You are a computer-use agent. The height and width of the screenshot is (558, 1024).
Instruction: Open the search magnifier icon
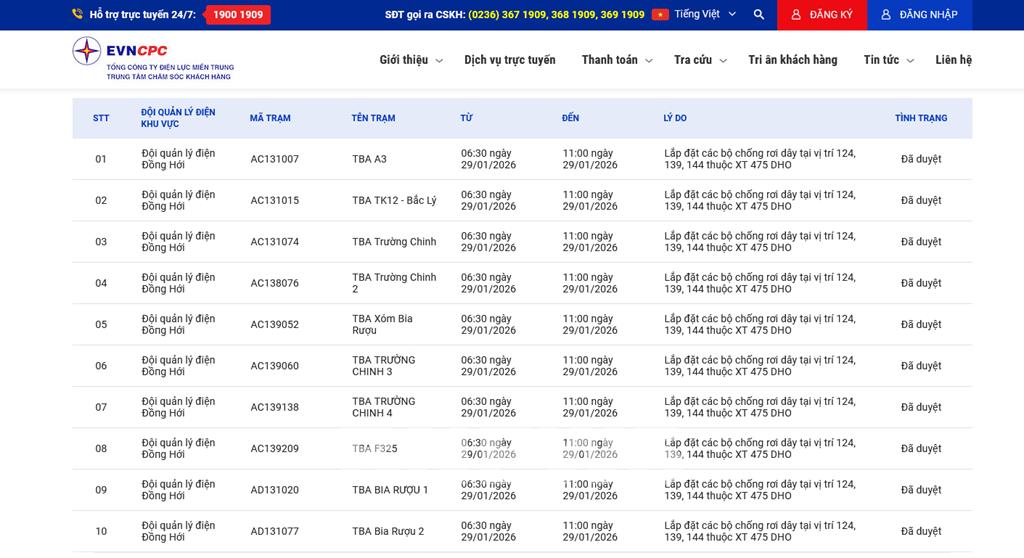(759, 15)
